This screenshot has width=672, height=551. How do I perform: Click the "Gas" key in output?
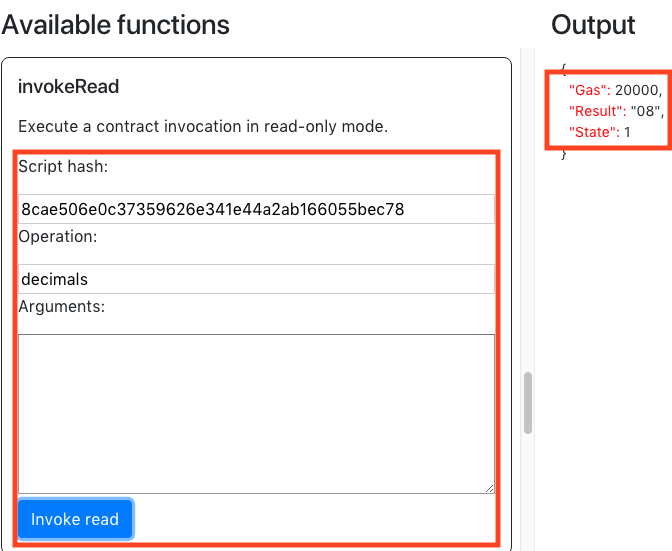pos(589,89)
